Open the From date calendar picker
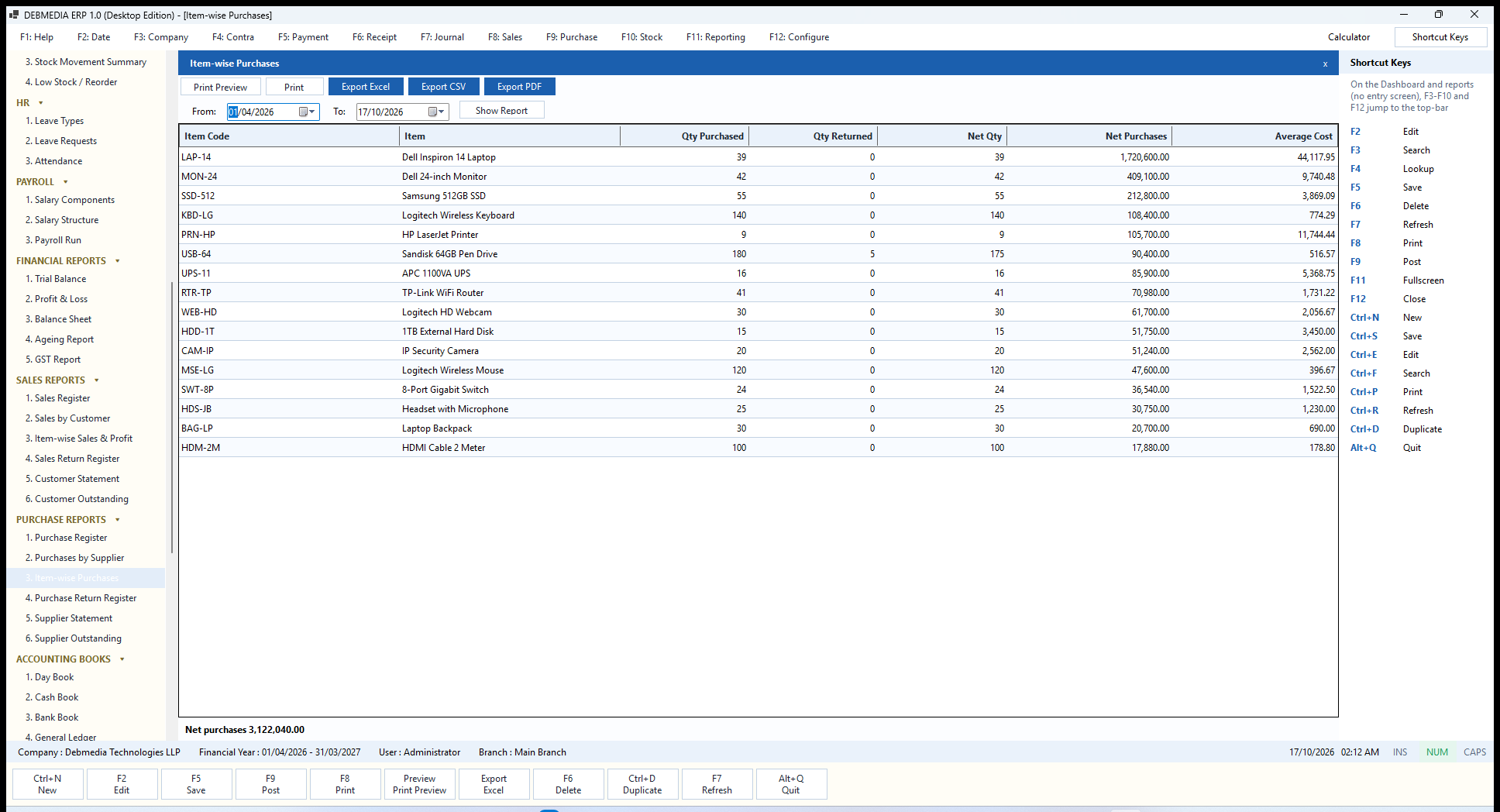This screenshot has height=812, width=1500. point(307,112)
